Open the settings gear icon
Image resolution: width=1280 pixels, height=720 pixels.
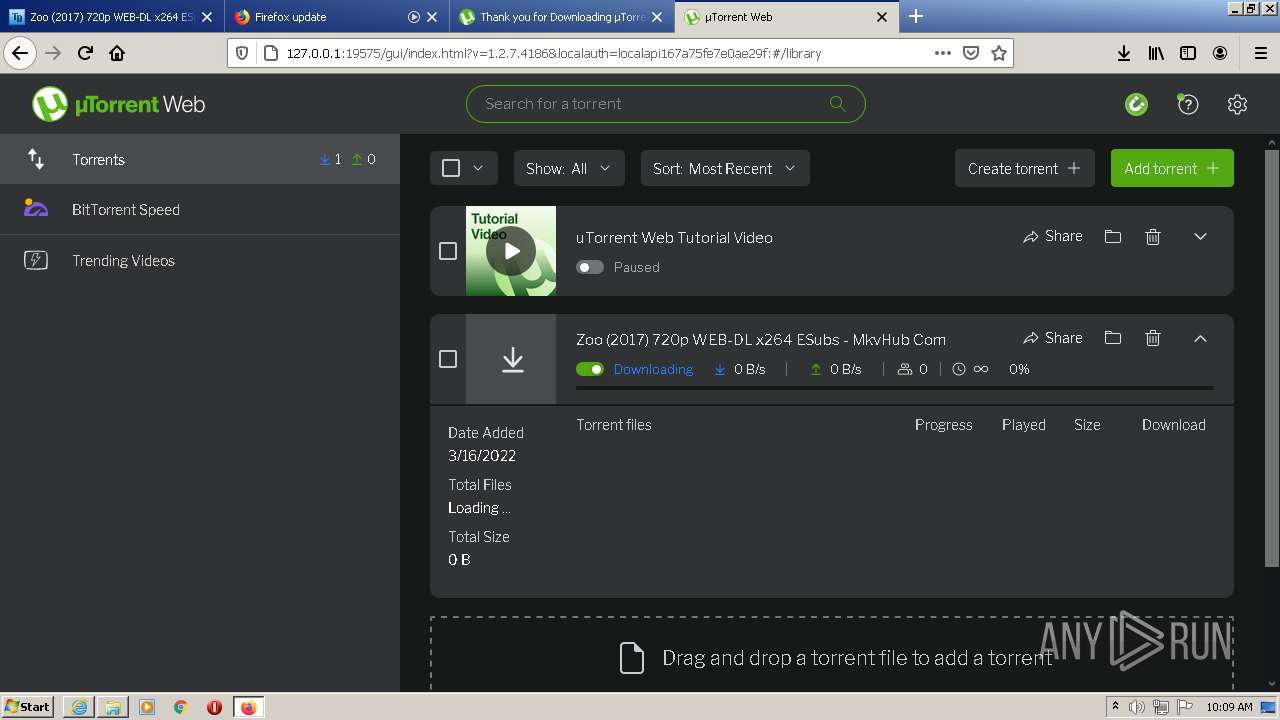tap(1237, 104)
